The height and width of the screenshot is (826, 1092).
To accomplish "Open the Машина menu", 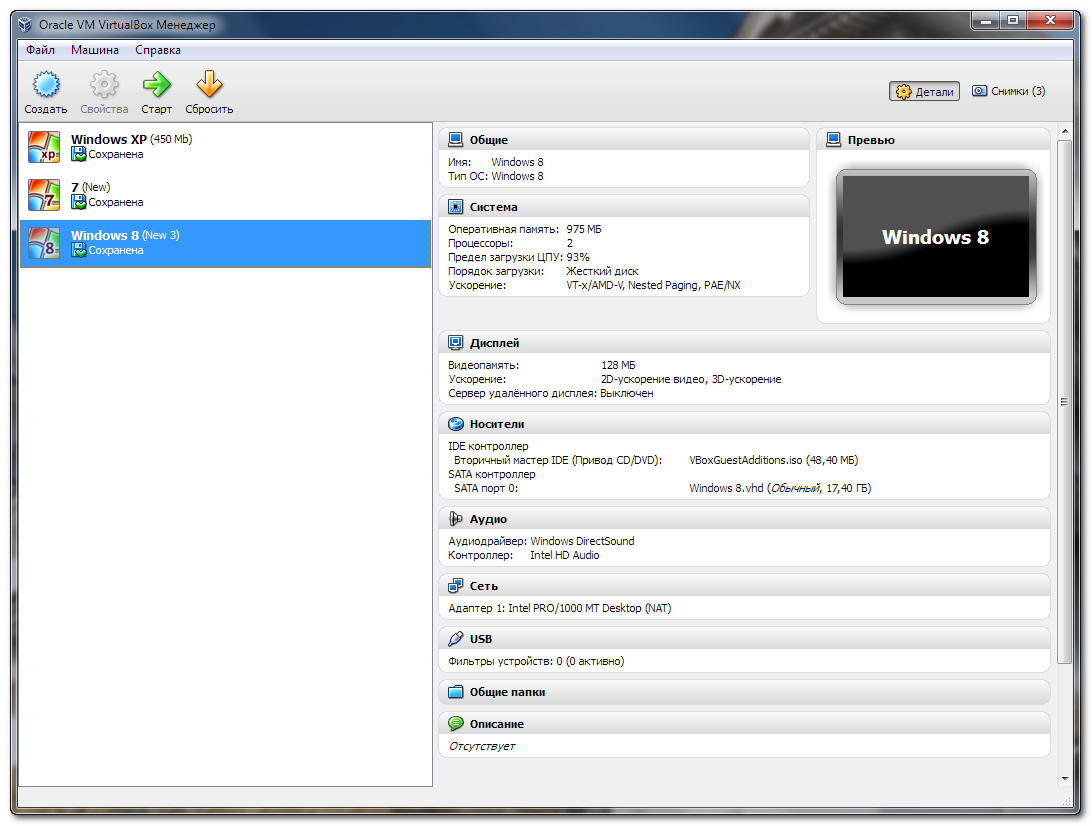I will click(x=95, y=50).
